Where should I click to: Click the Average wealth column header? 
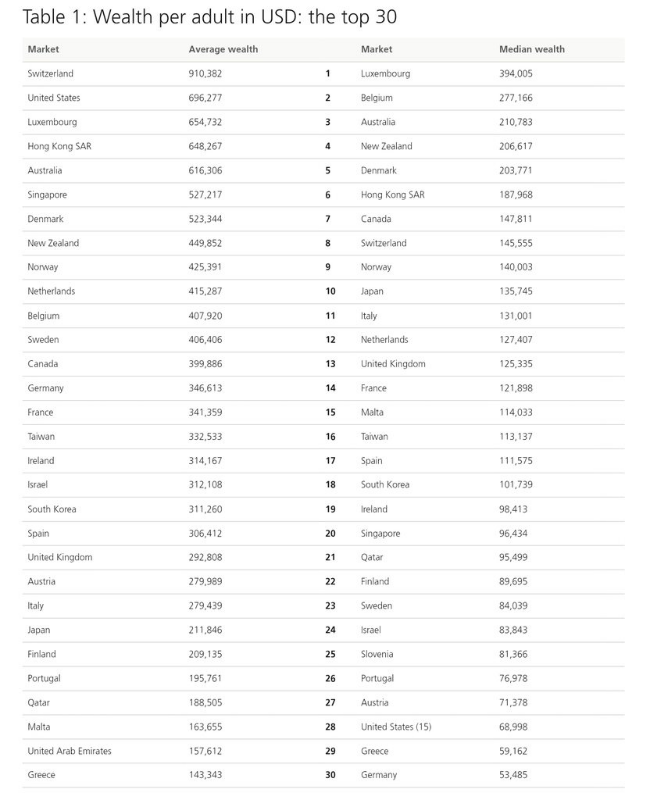223,49
